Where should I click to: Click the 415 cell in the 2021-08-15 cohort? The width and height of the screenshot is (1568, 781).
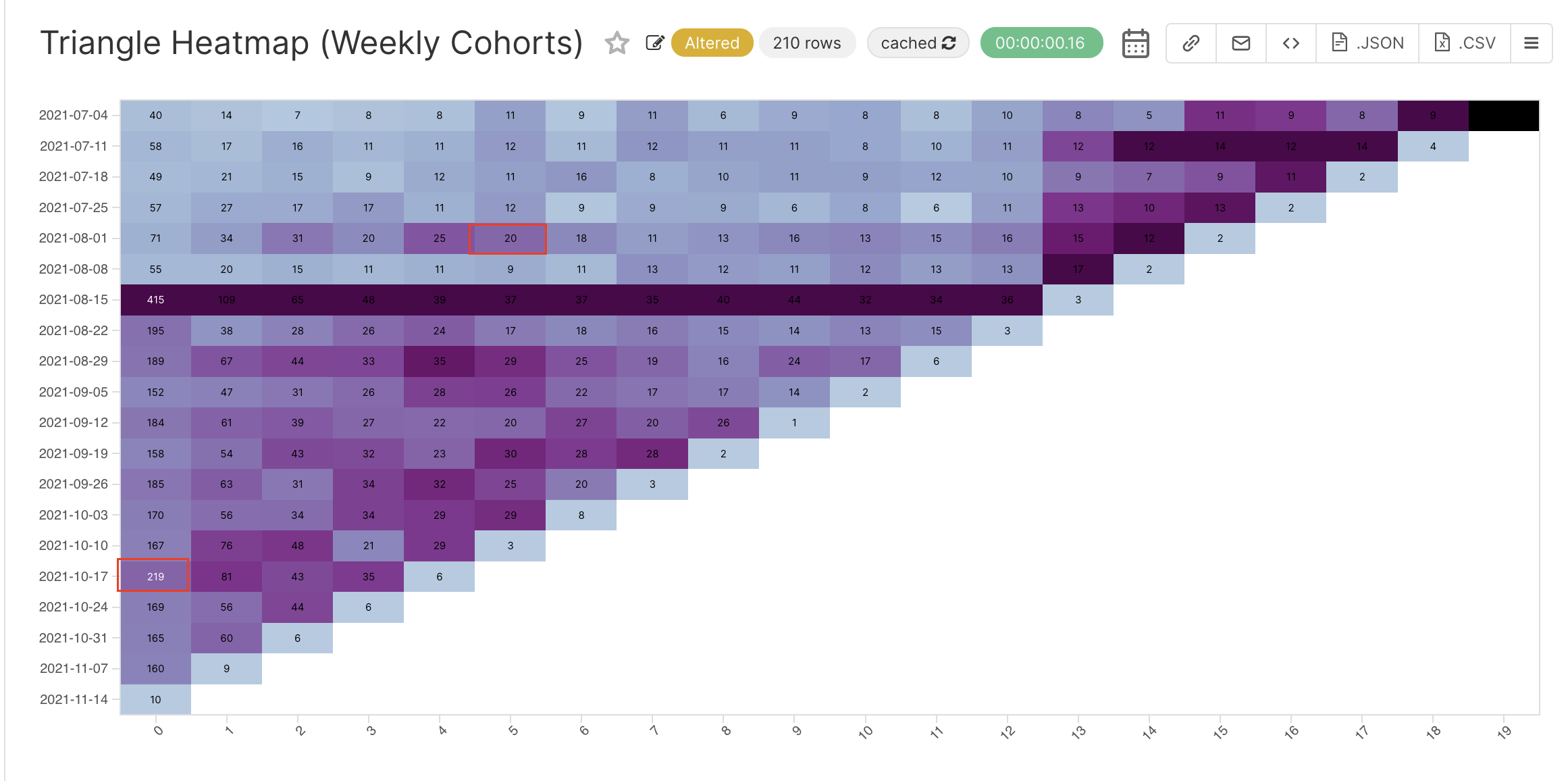(x=154, y=299)
